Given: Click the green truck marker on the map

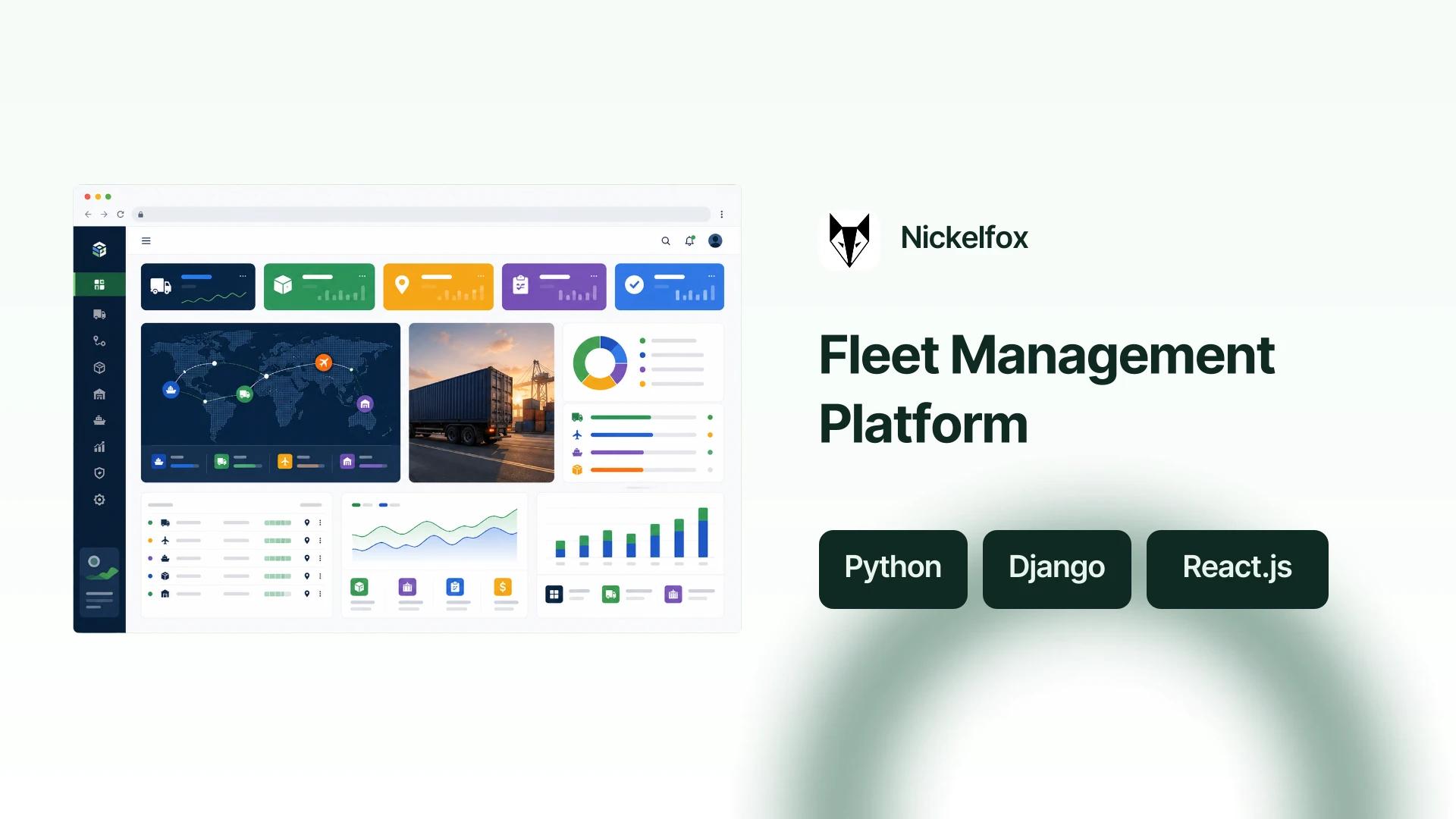Looking at the screenshot, I should (244, 394).
